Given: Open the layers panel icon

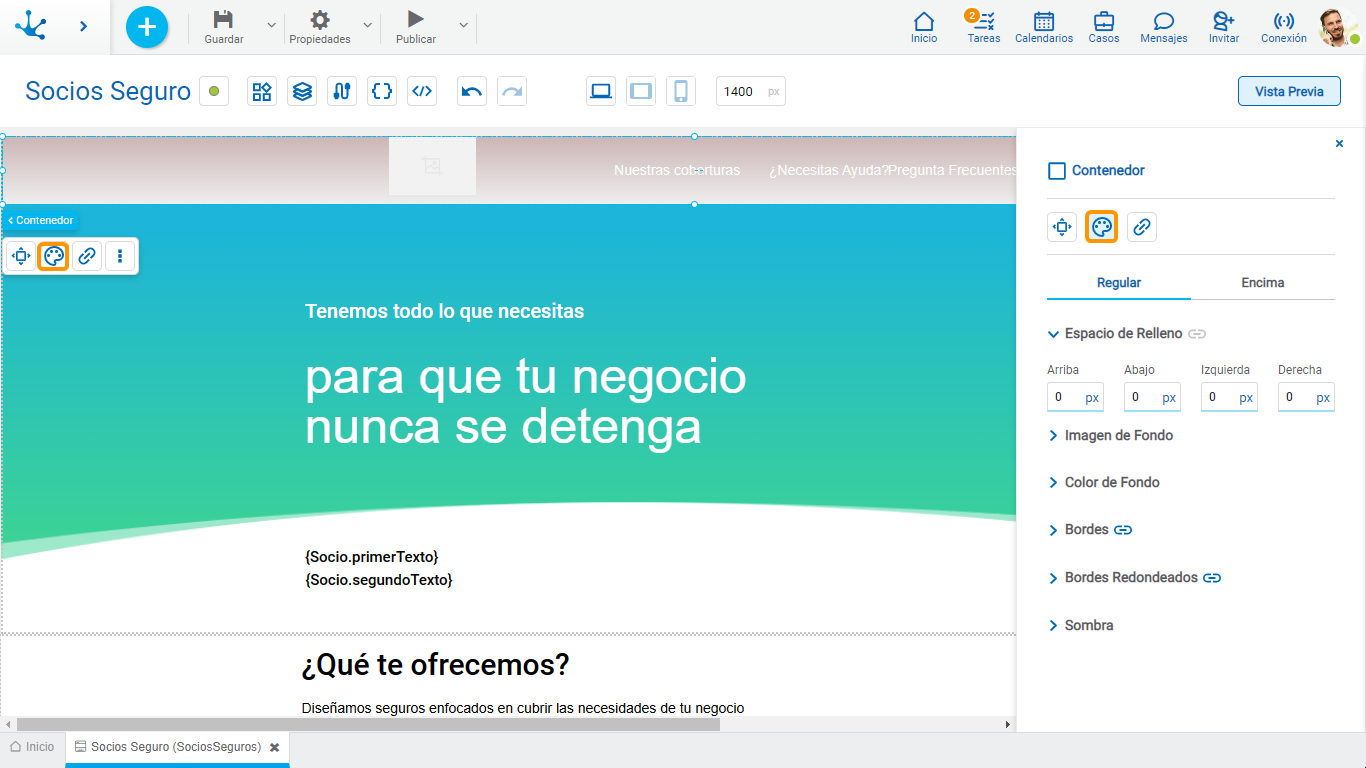Looking at the screenshot, I should [302, 91].
